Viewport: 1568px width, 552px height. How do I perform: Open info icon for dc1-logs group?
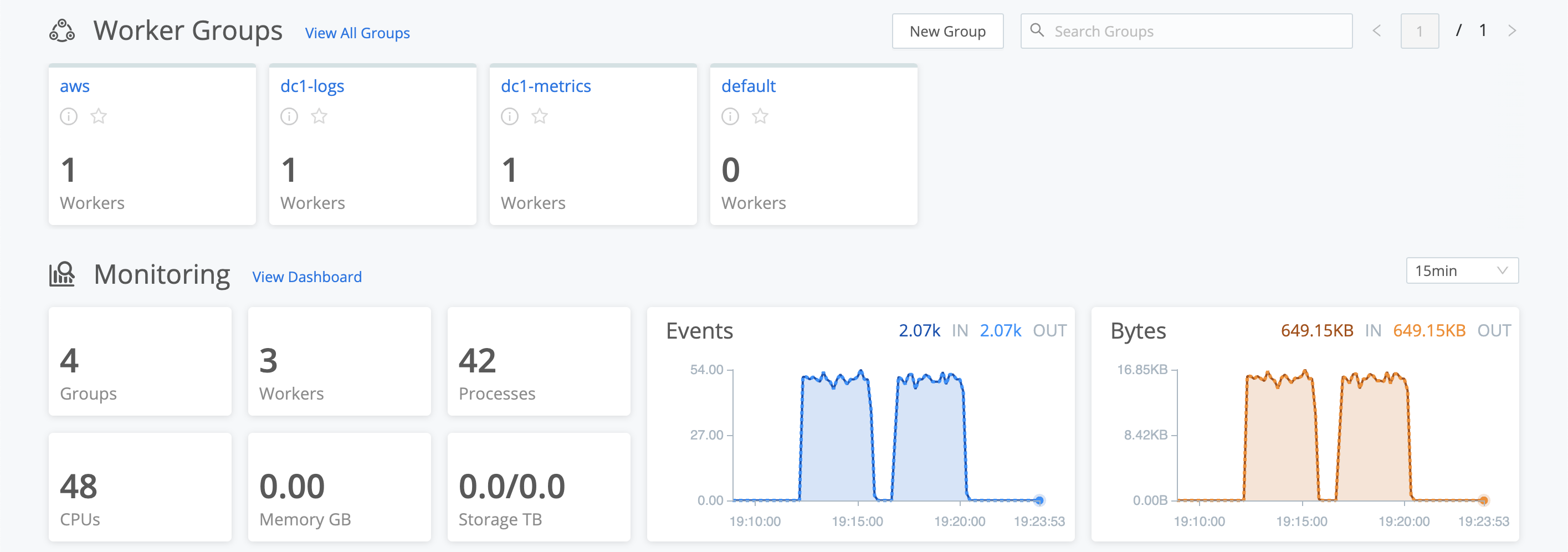pyautogui.click(x=289, y=116)
